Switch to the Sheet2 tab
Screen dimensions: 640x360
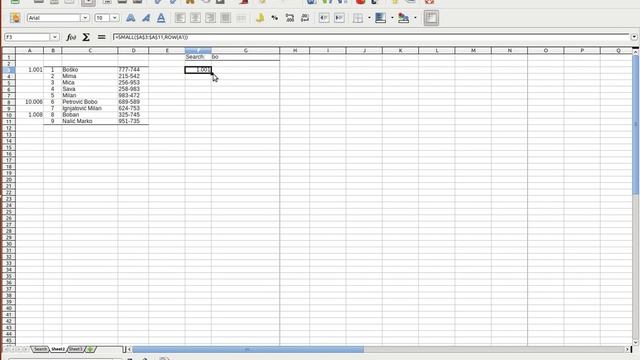58,349
